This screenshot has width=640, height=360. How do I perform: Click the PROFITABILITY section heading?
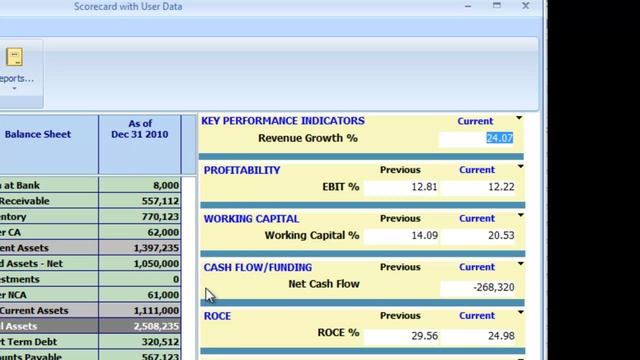242,170
